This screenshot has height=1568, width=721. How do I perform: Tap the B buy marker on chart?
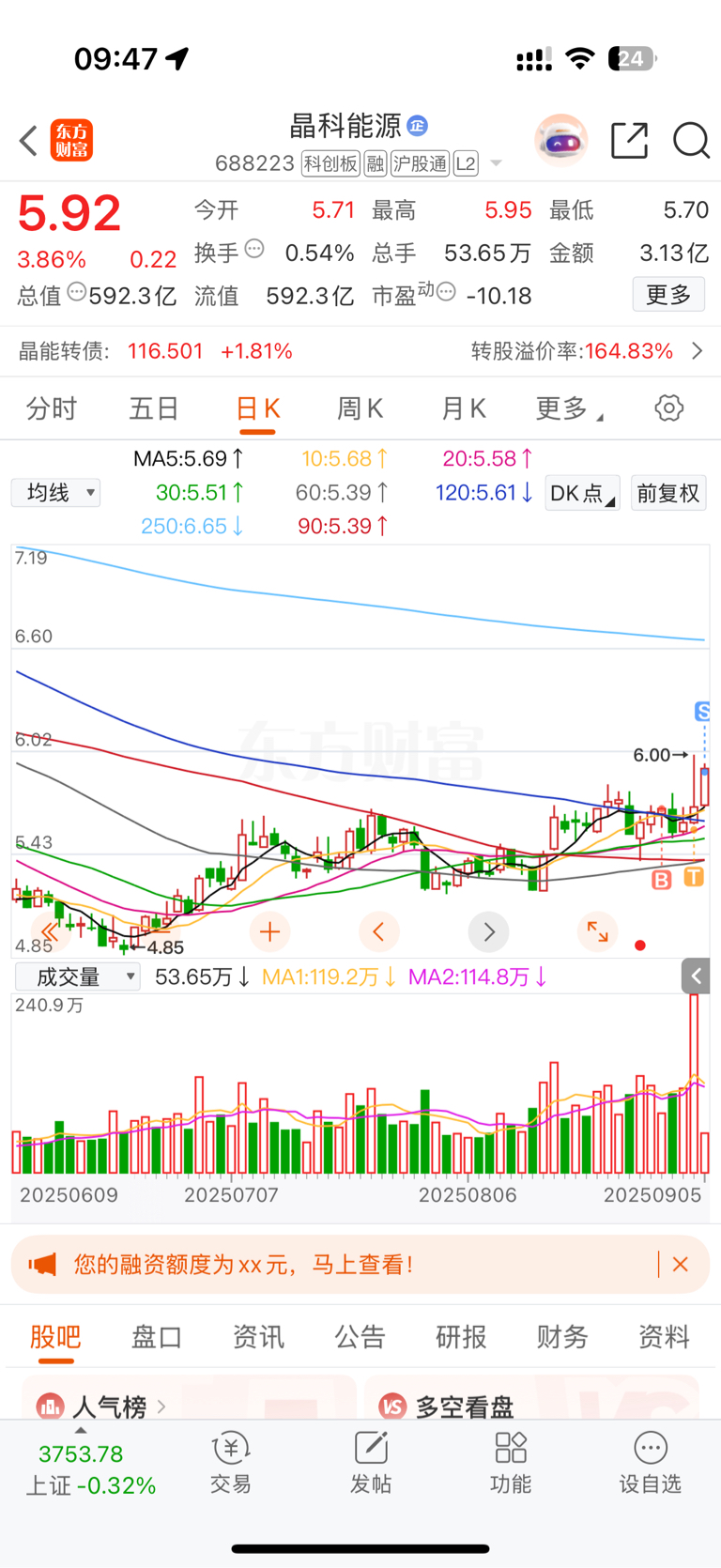coord(662,880)
